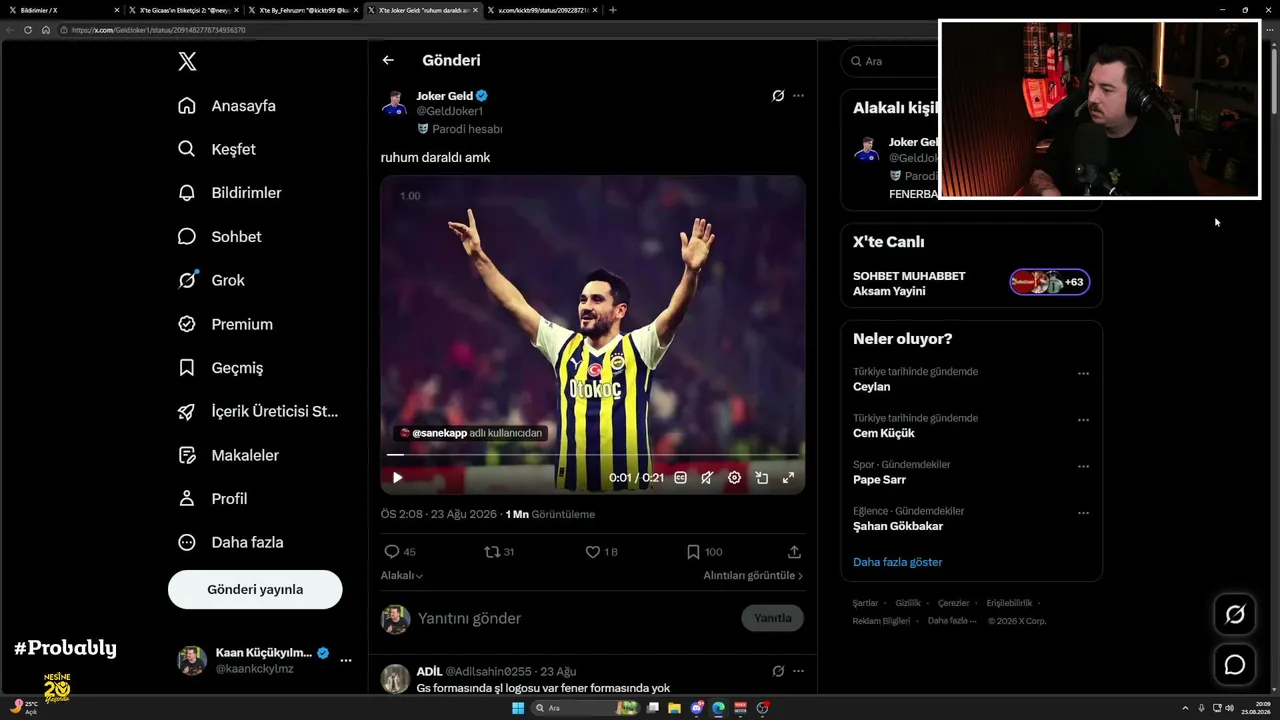This screenshot has height=720, width=1280.
Task: Go to Anasayfa in the sidebar
Action: click(227, 106)
